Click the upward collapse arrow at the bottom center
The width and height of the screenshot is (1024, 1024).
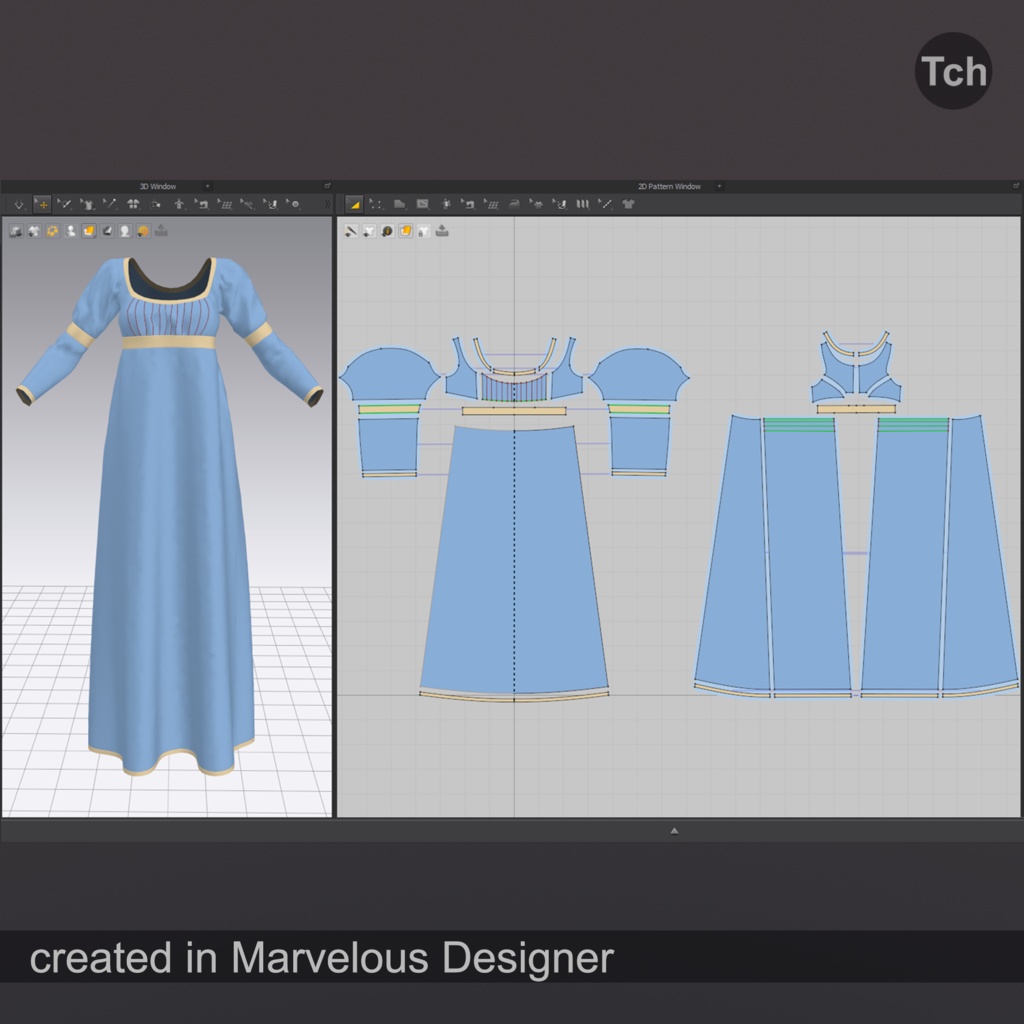tap(676, 829)
